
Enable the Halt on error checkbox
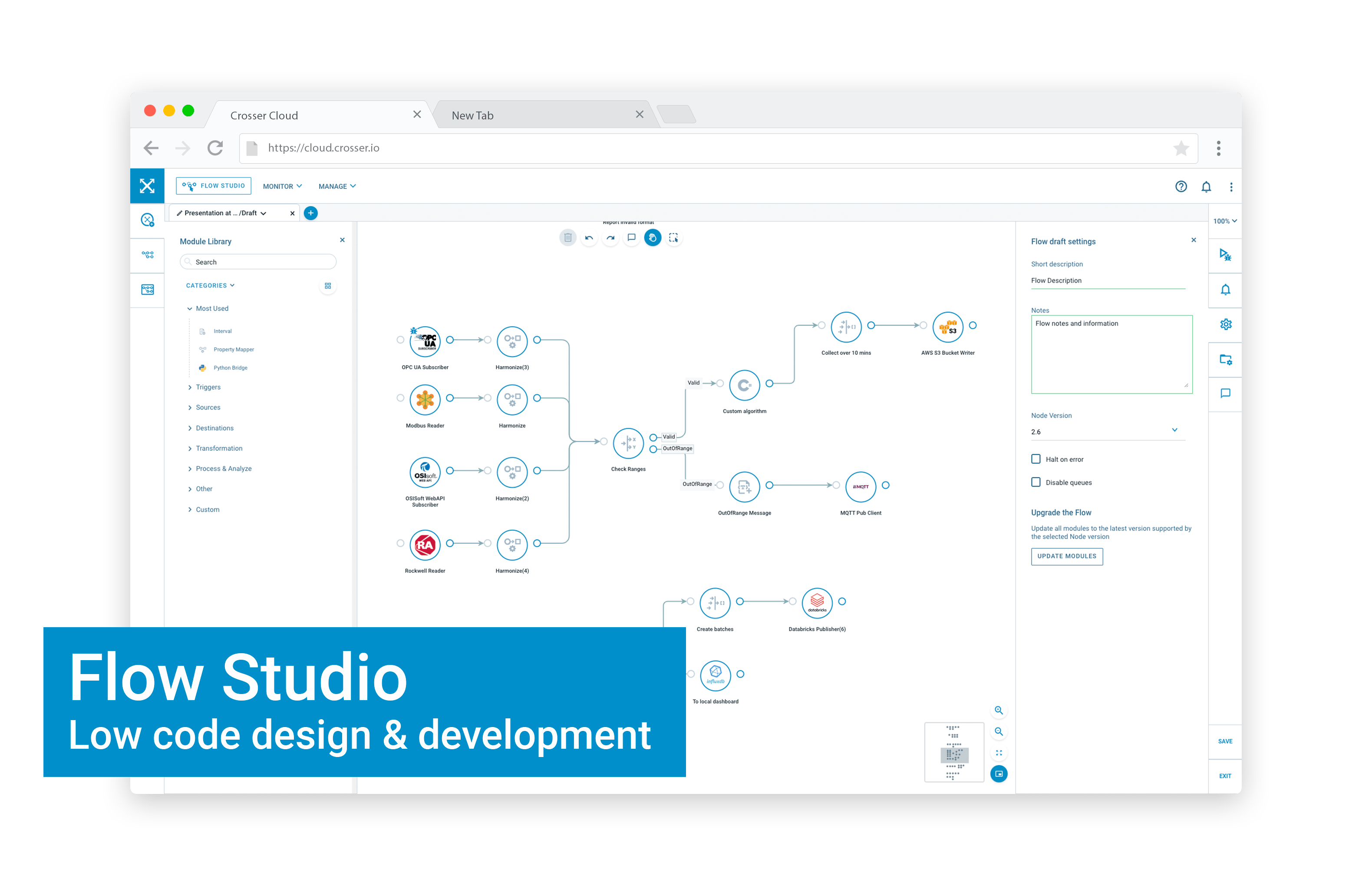click(x=1036, y=459)
